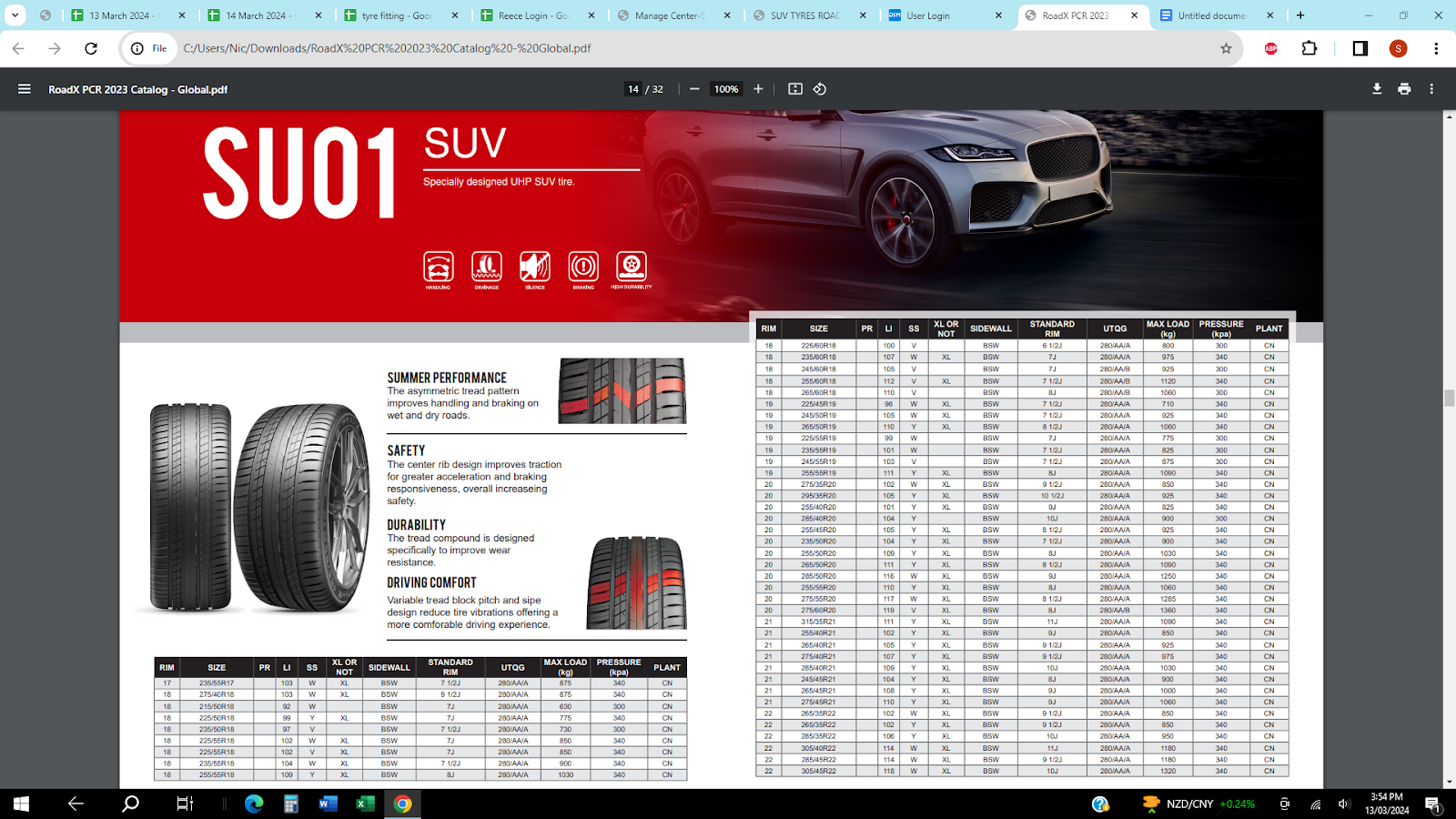Bookmark this page with star icon
Screen dimensions: 1456x819
(1226, 48)
